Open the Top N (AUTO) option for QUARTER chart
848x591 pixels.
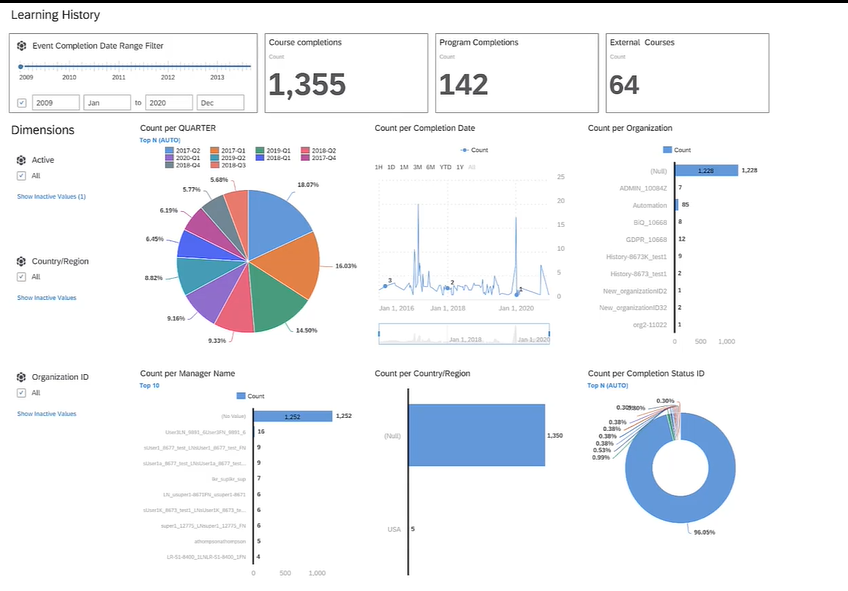click(x=160, y=140)
